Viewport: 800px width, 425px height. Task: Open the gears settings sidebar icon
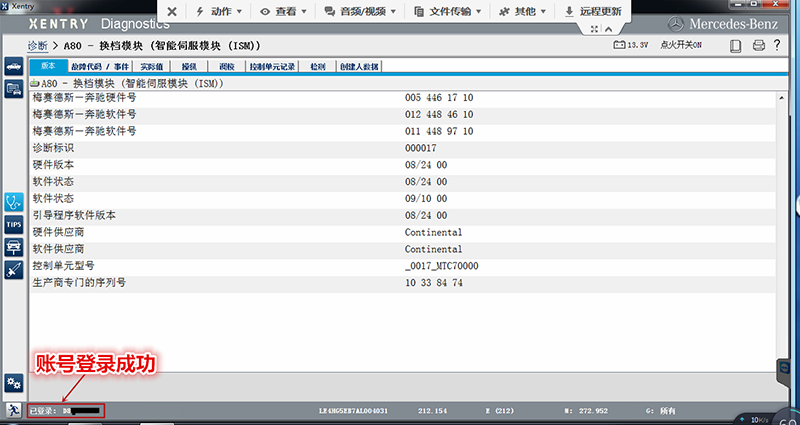(x=14, y=383)
